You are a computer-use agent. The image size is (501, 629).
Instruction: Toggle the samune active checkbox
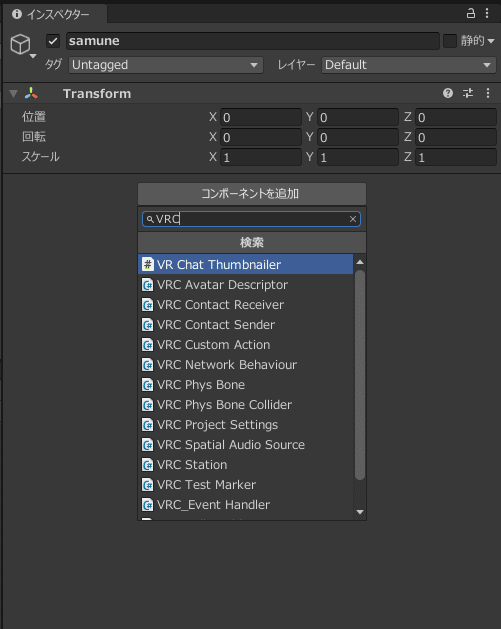(x=53, y=41)
